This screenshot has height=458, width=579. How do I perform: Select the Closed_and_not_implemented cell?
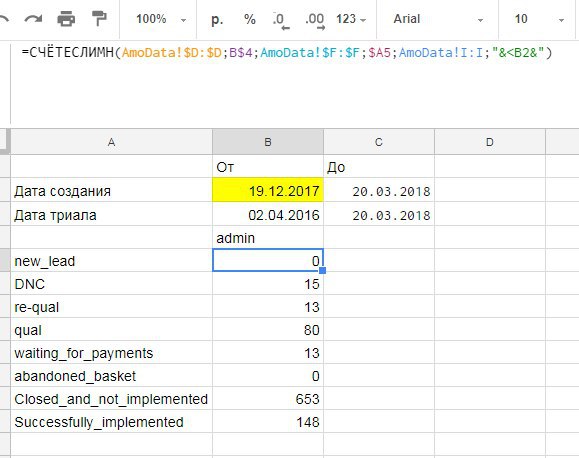click(112, 399)
